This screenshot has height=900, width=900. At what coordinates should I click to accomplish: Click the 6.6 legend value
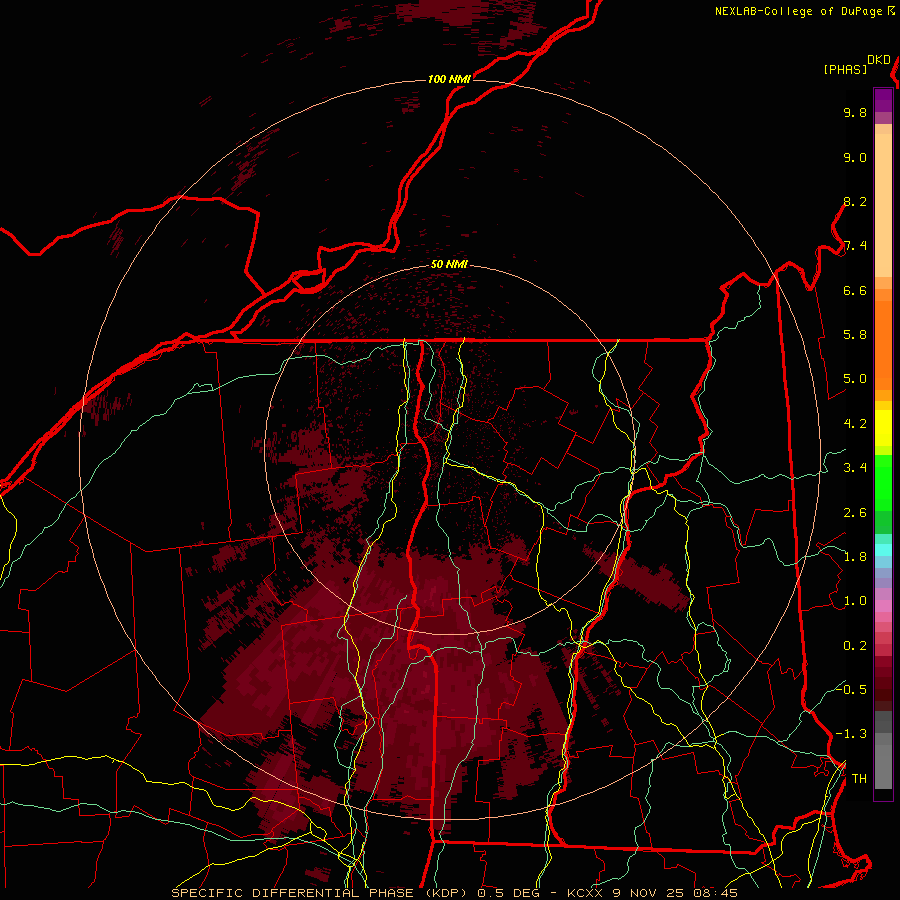tap(855, 290)
